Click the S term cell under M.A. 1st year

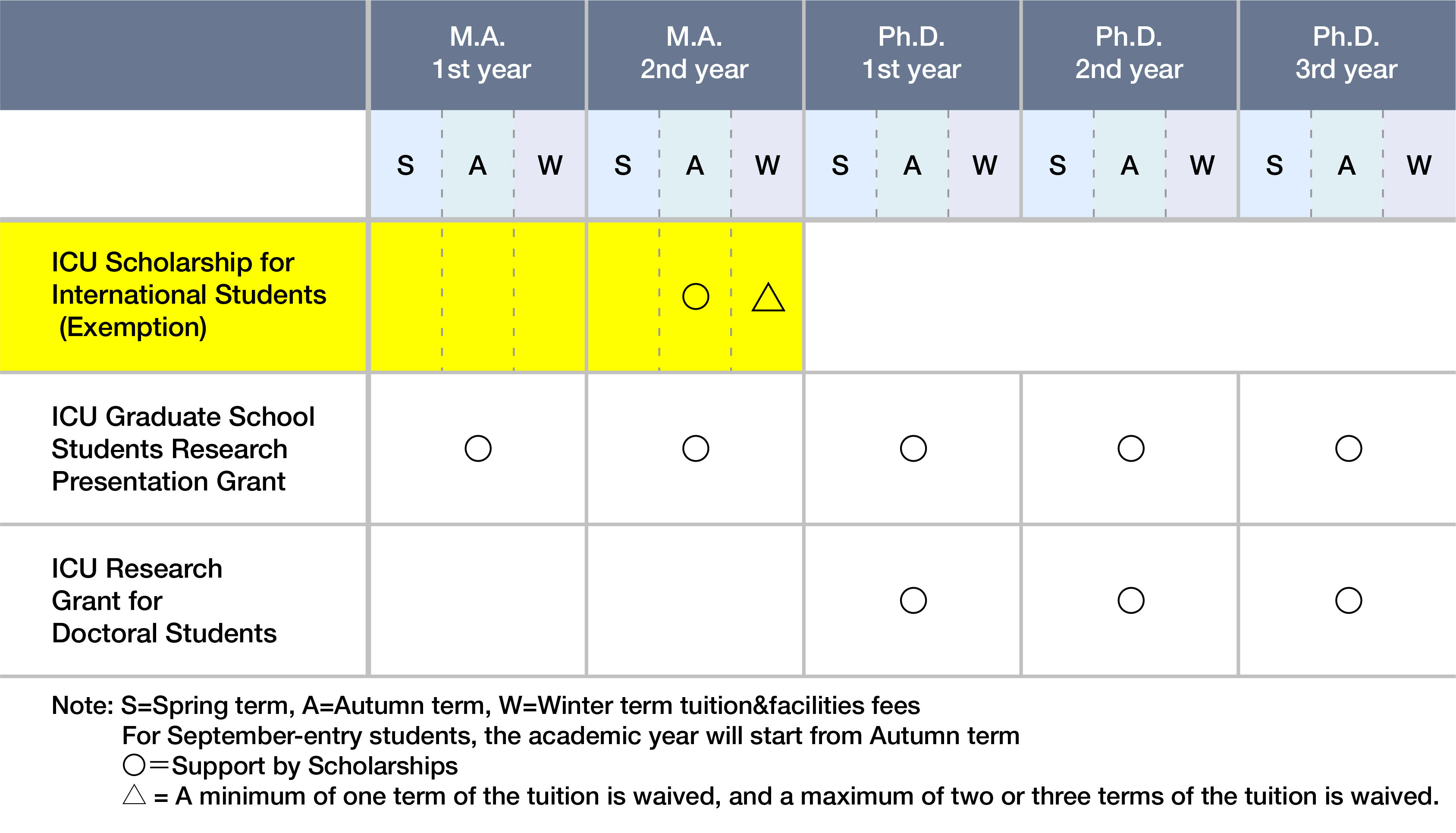(406, 163)
